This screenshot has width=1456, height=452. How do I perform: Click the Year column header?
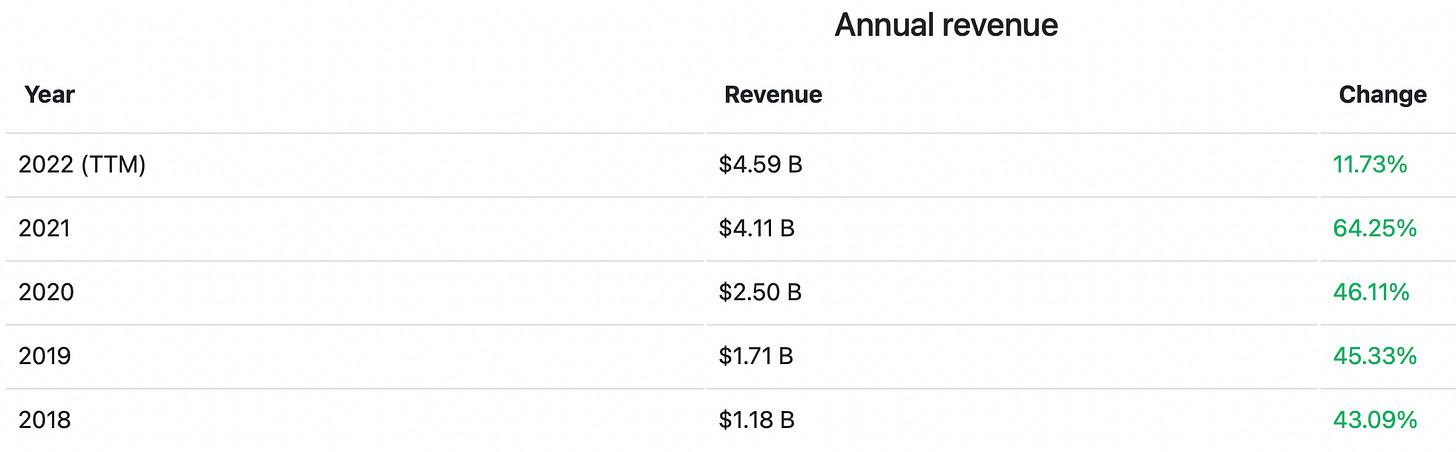coord(50,95)
